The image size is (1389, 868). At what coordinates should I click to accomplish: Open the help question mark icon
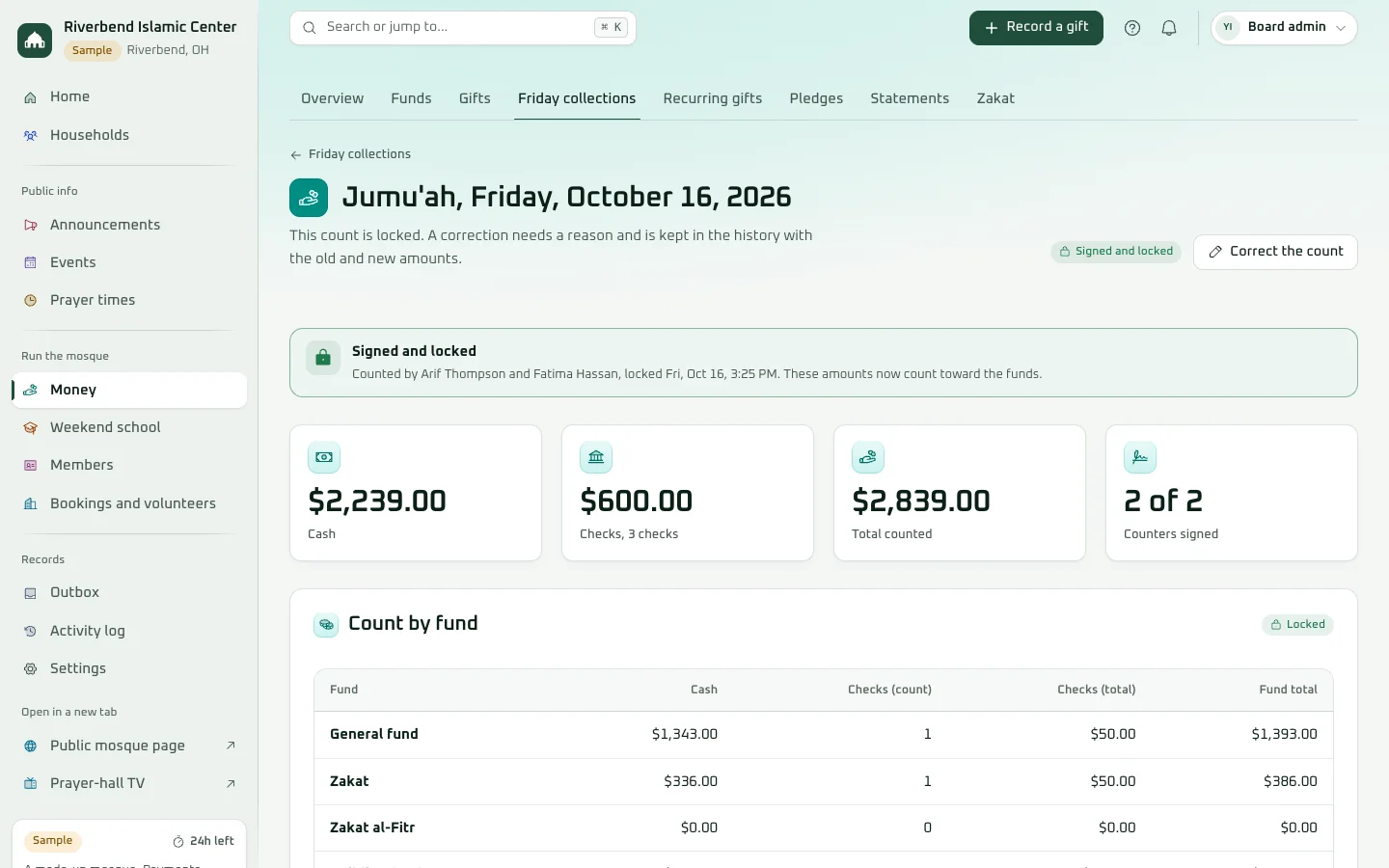1132,28
